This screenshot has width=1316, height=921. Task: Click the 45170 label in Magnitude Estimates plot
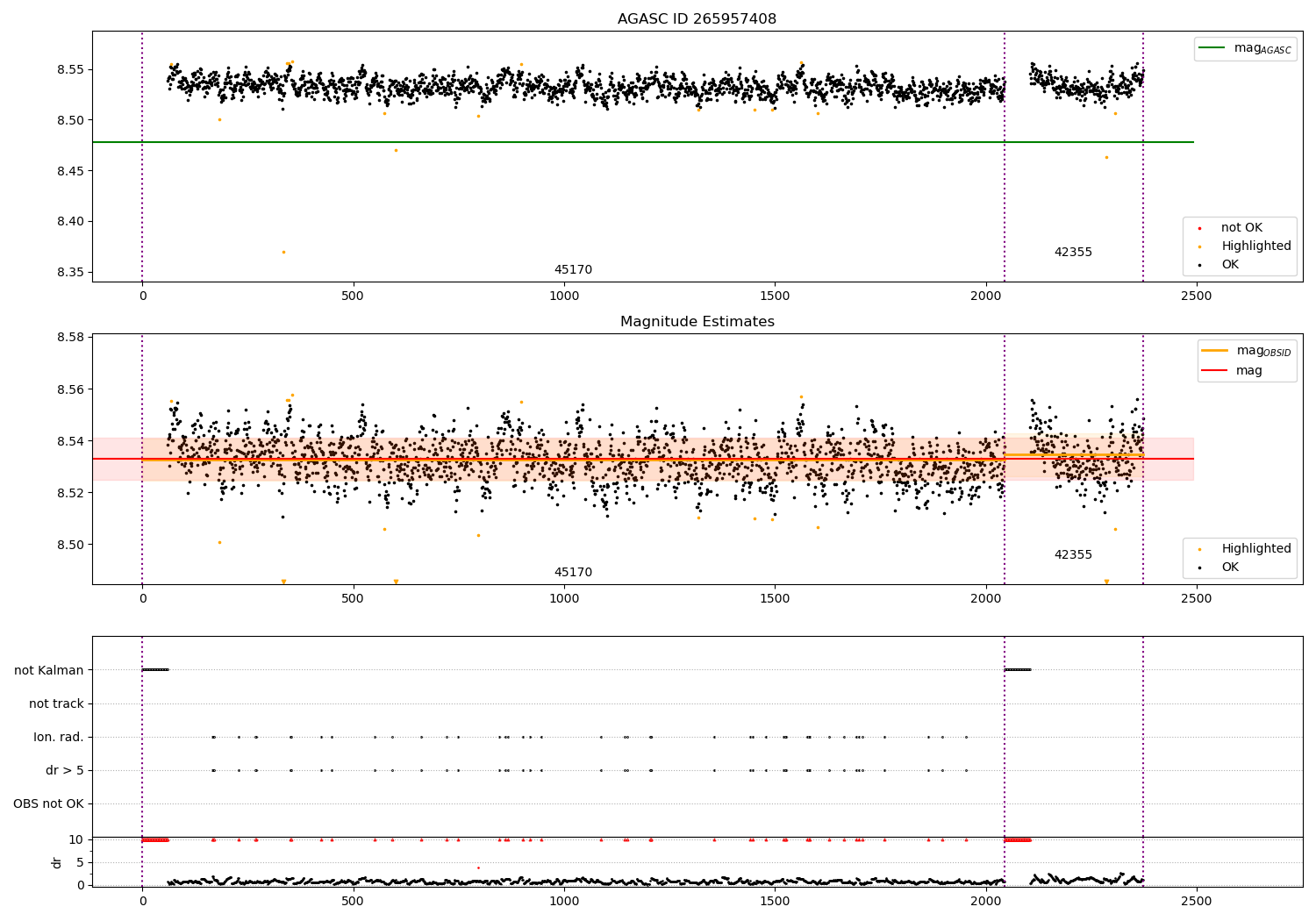click(x=573, y=573)
